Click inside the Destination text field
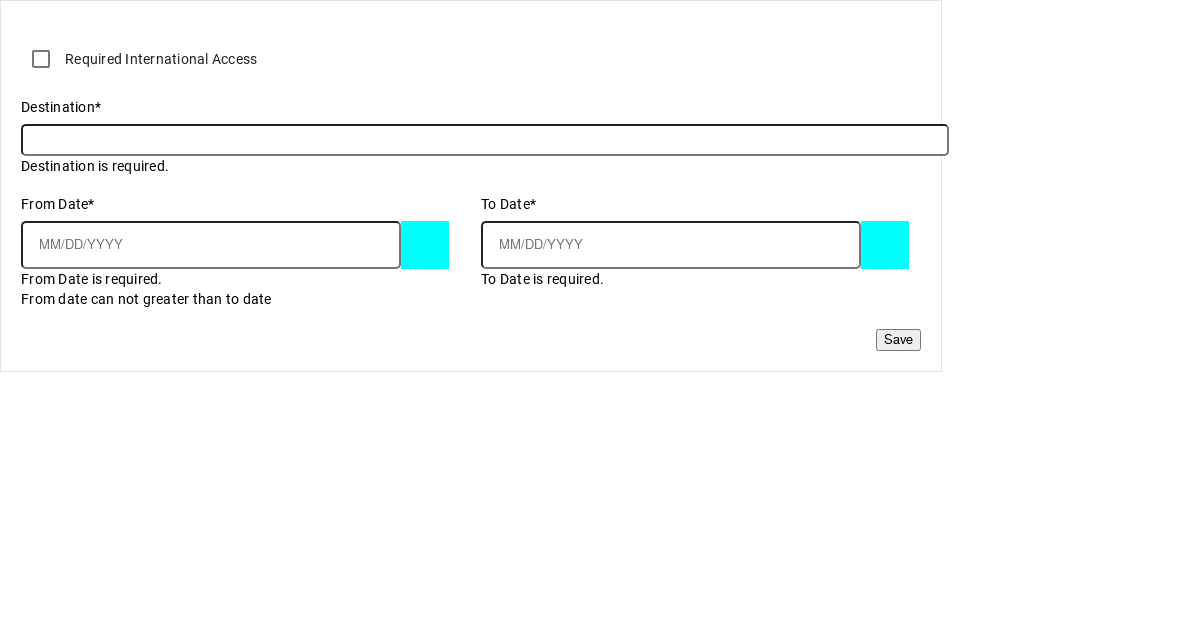The width and height of the screenshot is (1200, 630). pos(484,140)
